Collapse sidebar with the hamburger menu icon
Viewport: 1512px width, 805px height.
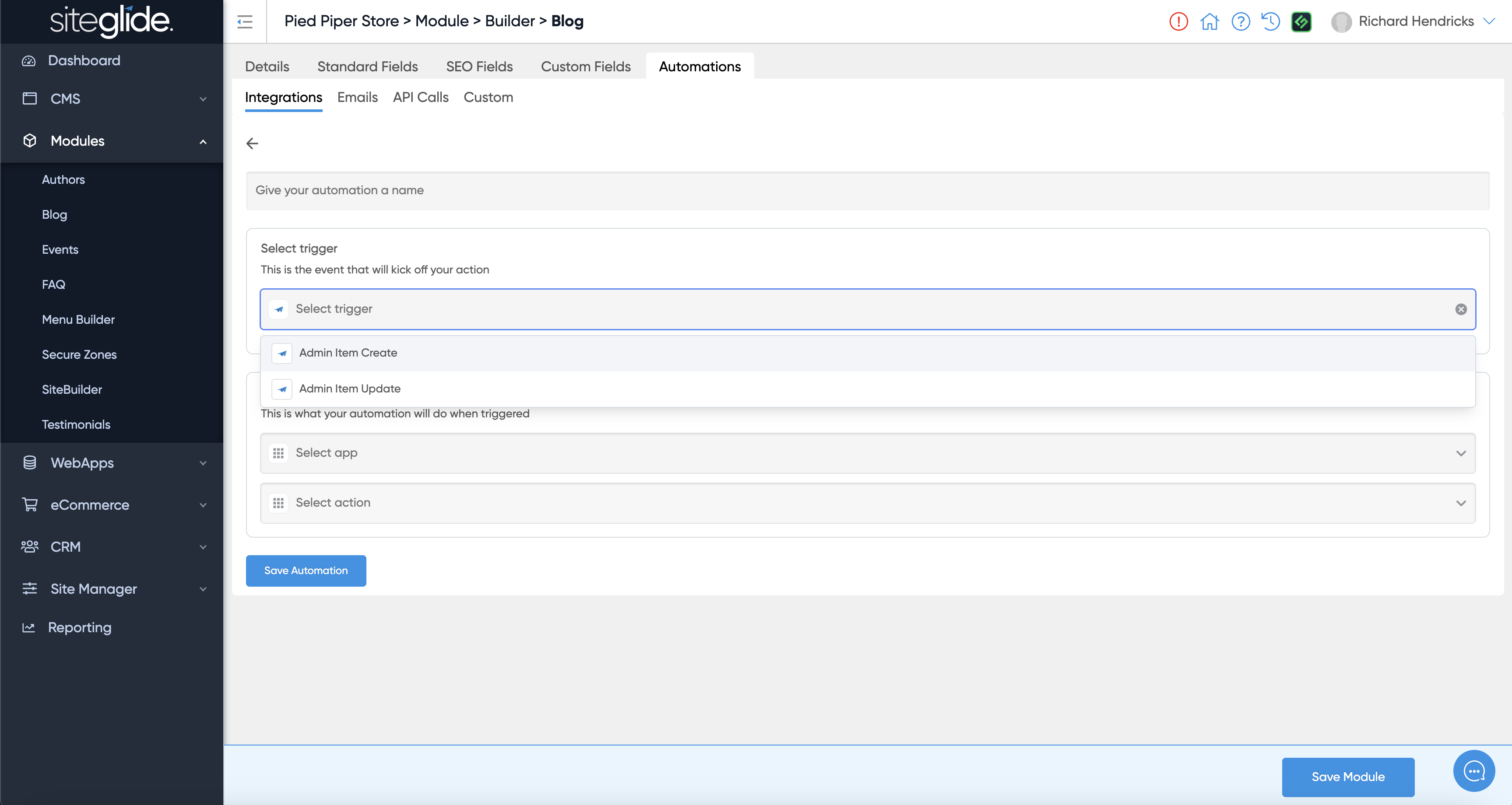click(x=245, y=22)
